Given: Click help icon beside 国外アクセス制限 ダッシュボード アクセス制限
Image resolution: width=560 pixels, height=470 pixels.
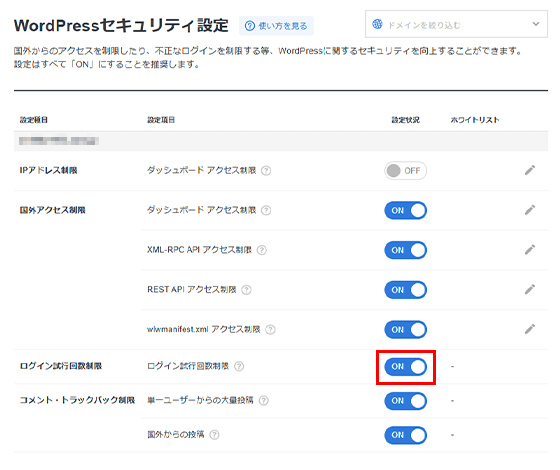Looking at the screenshot, I should coord(266,210).
